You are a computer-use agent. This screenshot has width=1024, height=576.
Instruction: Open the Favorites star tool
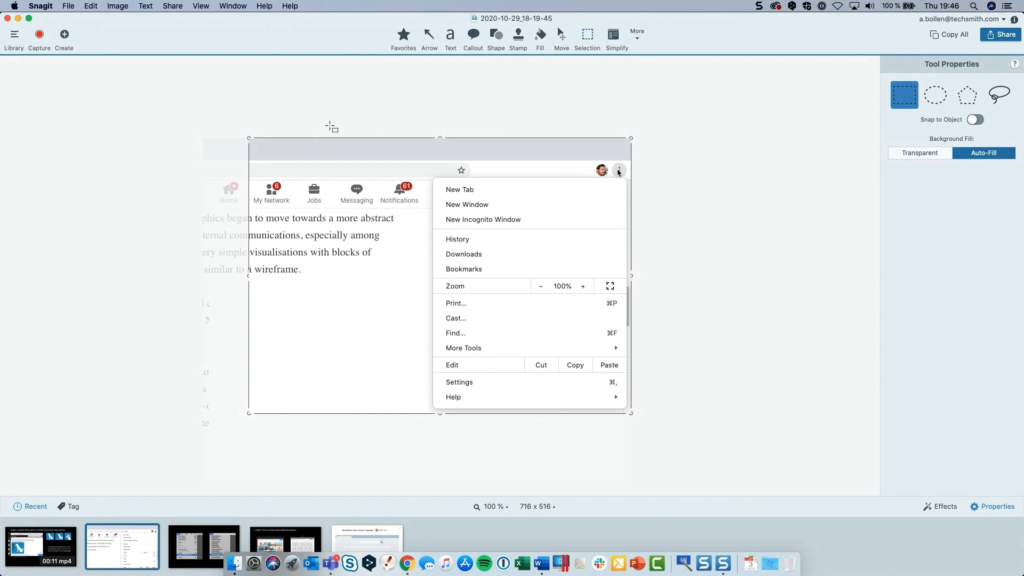click(404, 39)
